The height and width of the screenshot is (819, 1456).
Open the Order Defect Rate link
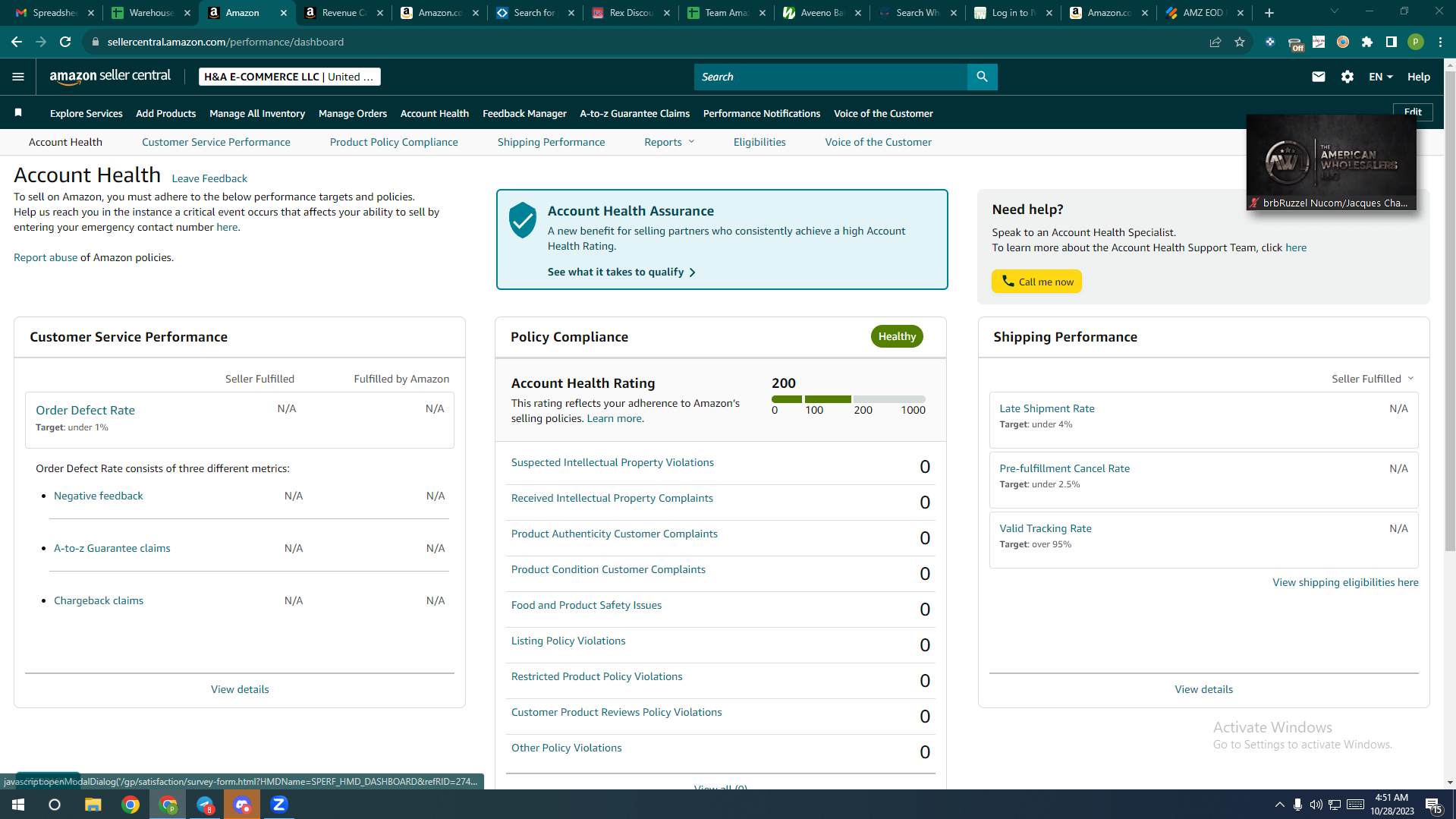click(85, 410)
